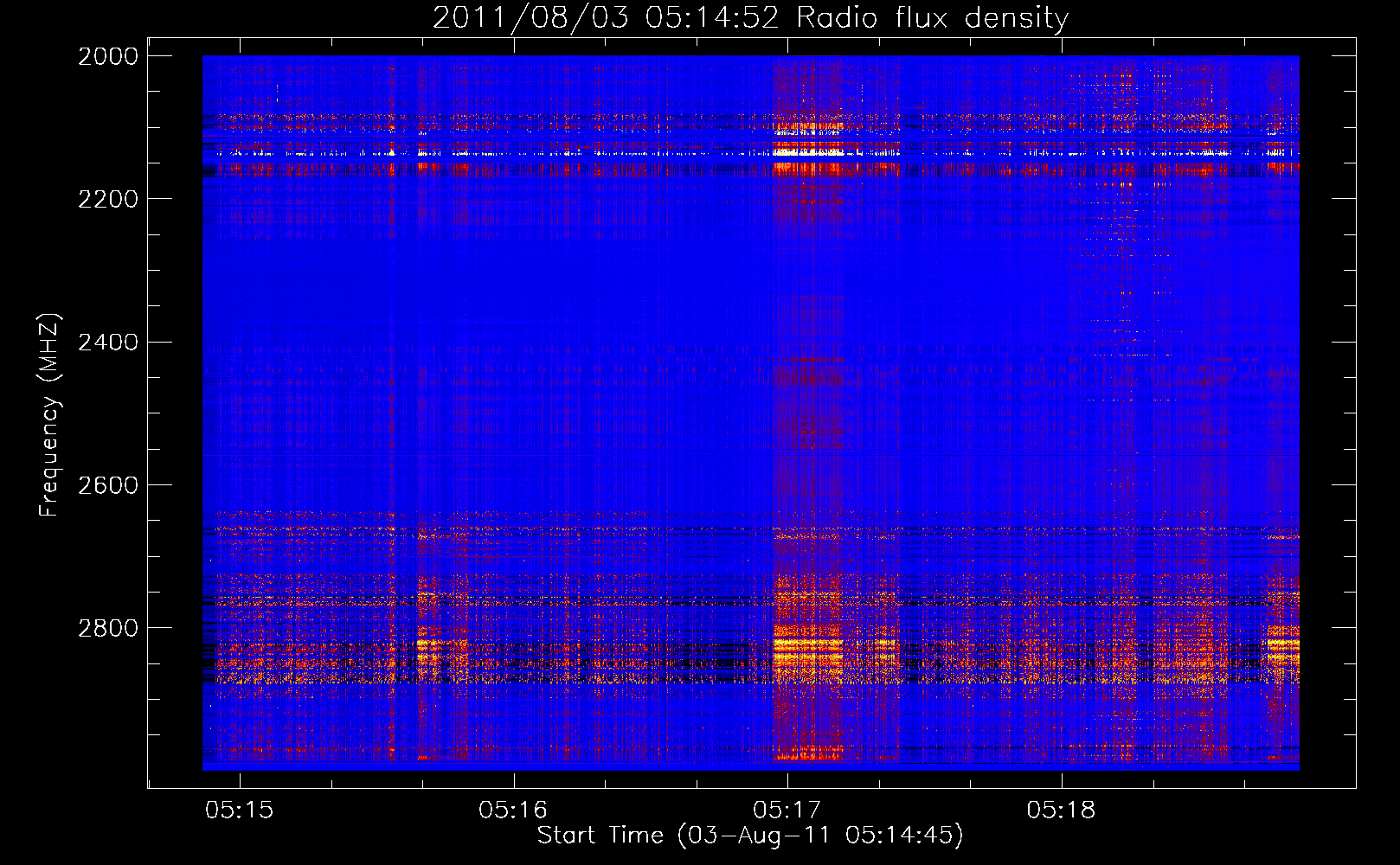Click the "Frequency (MHZ)" vertical axis title
Image resolution: width=1400 pixels, height=865 pixels.
click(x=50, y=415)
